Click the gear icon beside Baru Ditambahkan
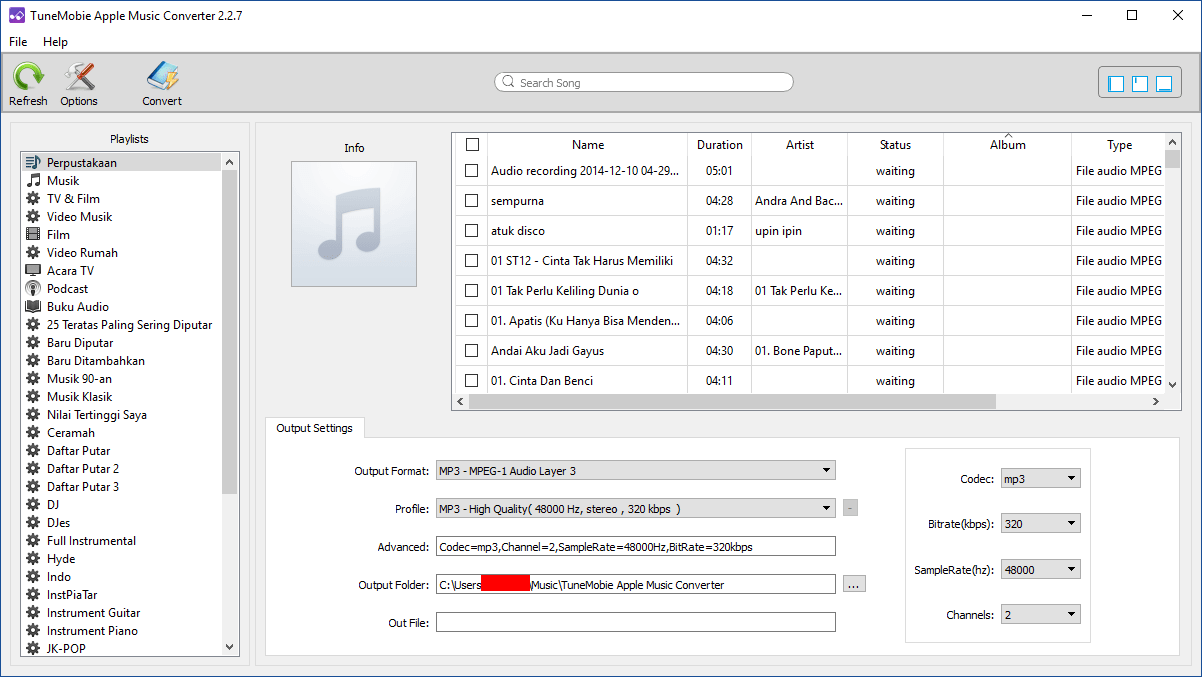The height and width of the screenshot is (677, 1202). [33, 360]
